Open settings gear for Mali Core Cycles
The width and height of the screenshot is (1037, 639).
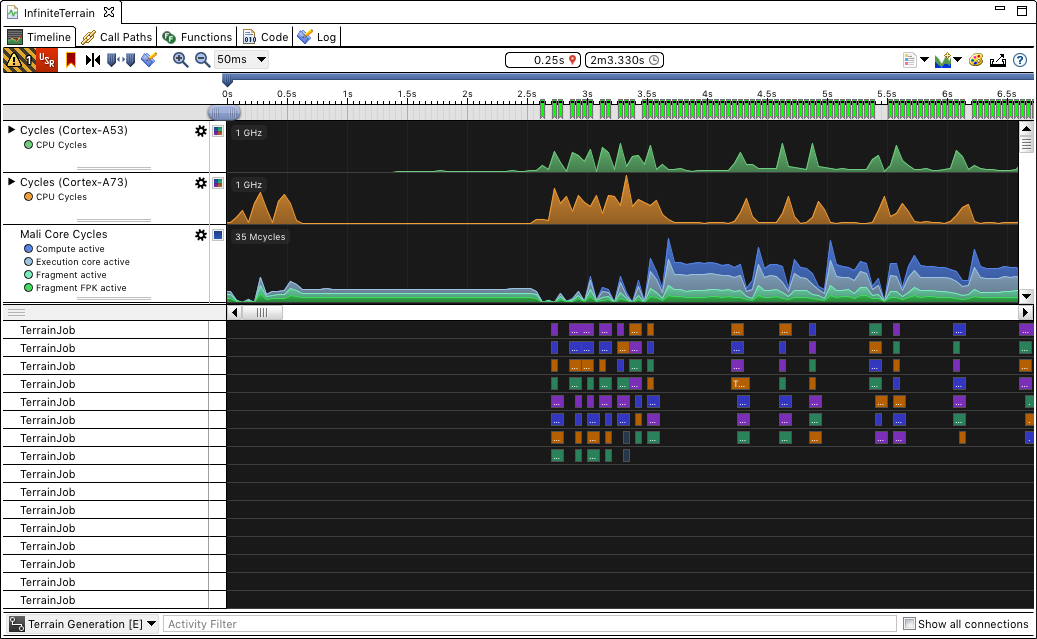click(201, 235)
